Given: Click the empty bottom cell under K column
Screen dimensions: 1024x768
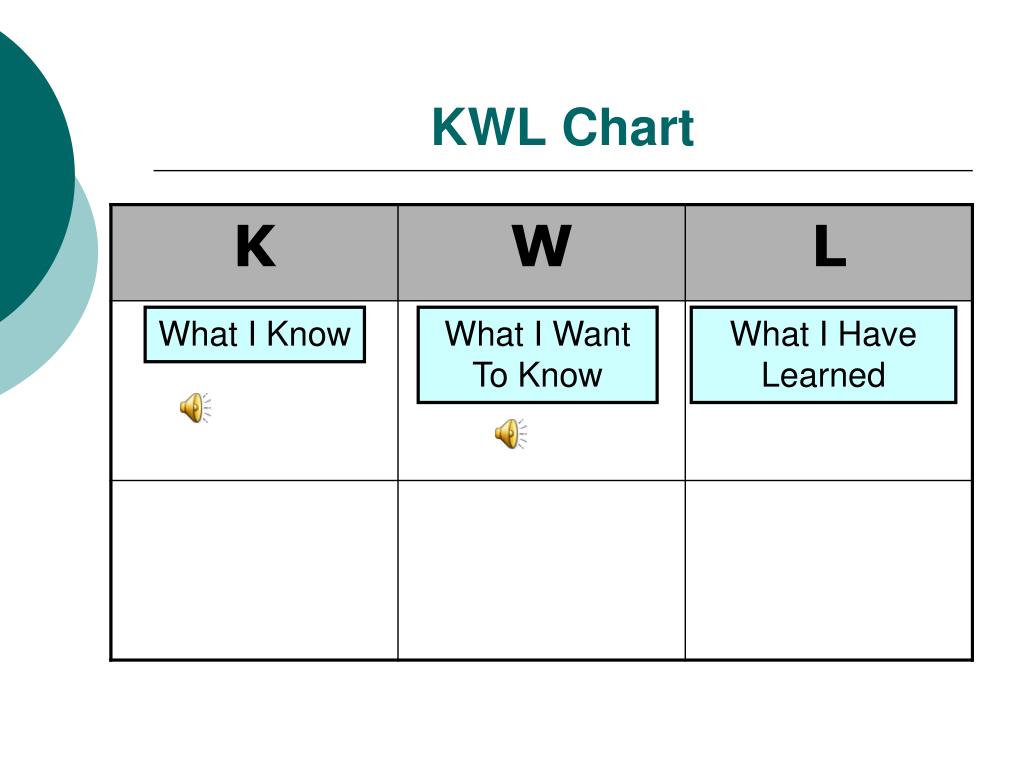Looking at the screenshot, I should click(x=255, y=570).
